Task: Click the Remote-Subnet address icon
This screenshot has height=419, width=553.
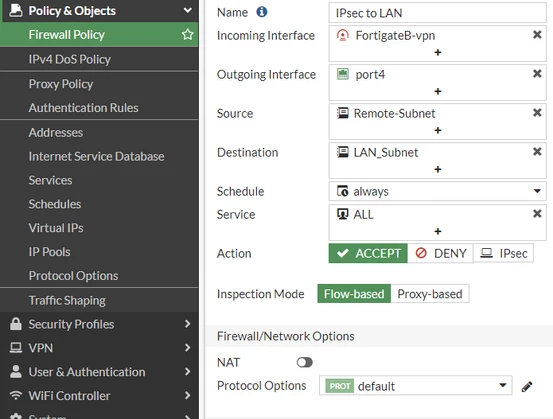Action: [342, 113]
